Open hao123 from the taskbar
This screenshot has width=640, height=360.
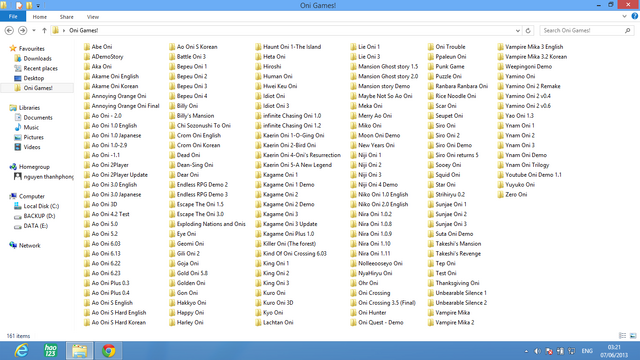click(x=50, y=351)
